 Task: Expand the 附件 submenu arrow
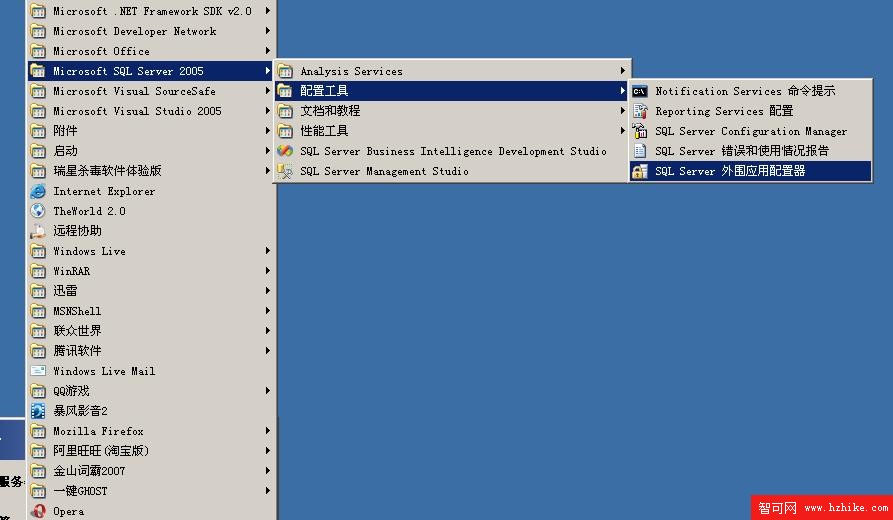[x=268, y=131]
